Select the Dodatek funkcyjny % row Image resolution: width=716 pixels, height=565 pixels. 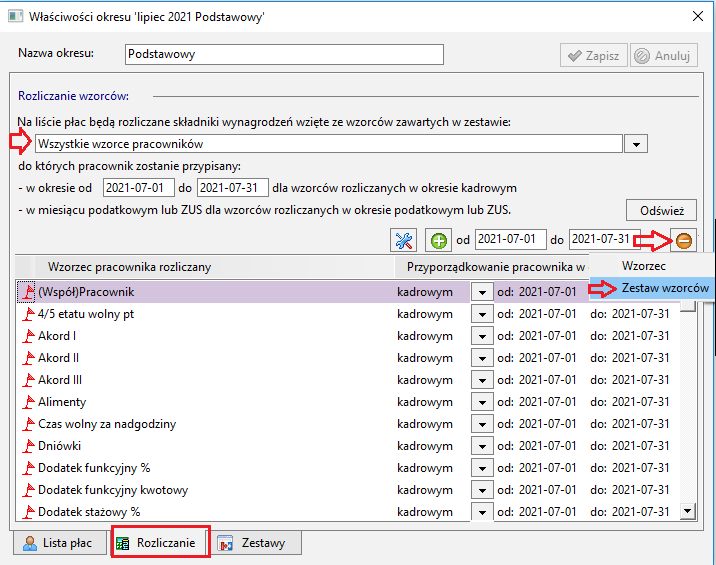347,468
